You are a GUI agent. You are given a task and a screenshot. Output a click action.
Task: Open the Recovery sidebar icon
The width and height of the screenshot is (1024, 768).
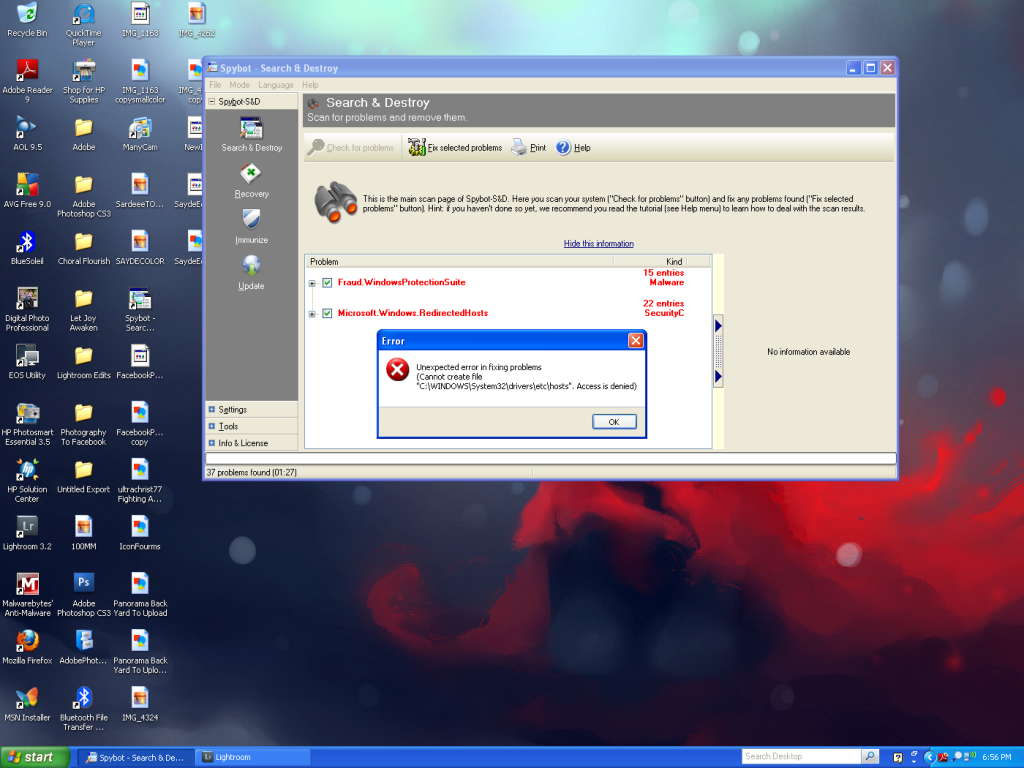[251, 181]
